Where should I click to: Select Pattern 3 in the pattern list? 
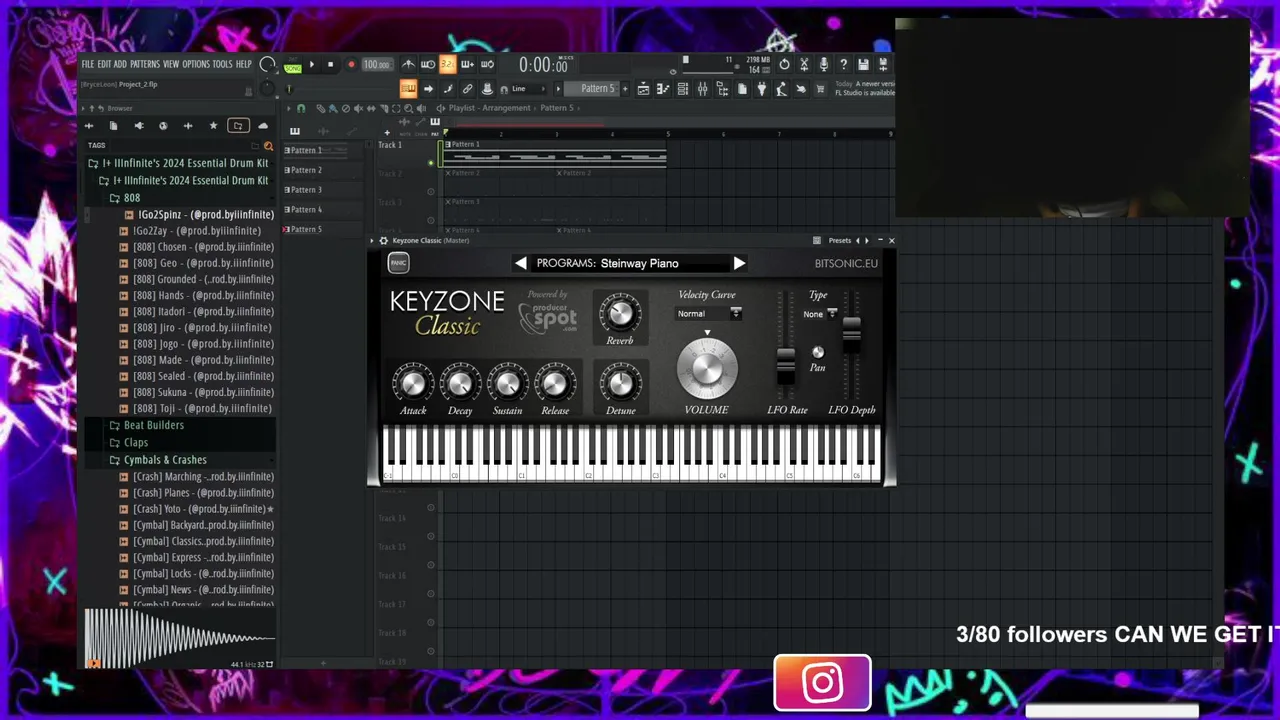[x=306, y=190]
